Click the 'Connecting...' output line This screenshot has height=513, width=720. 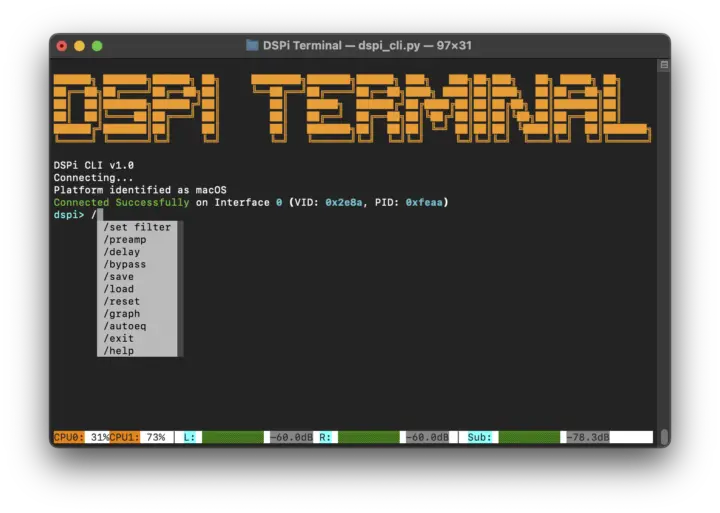93,178
